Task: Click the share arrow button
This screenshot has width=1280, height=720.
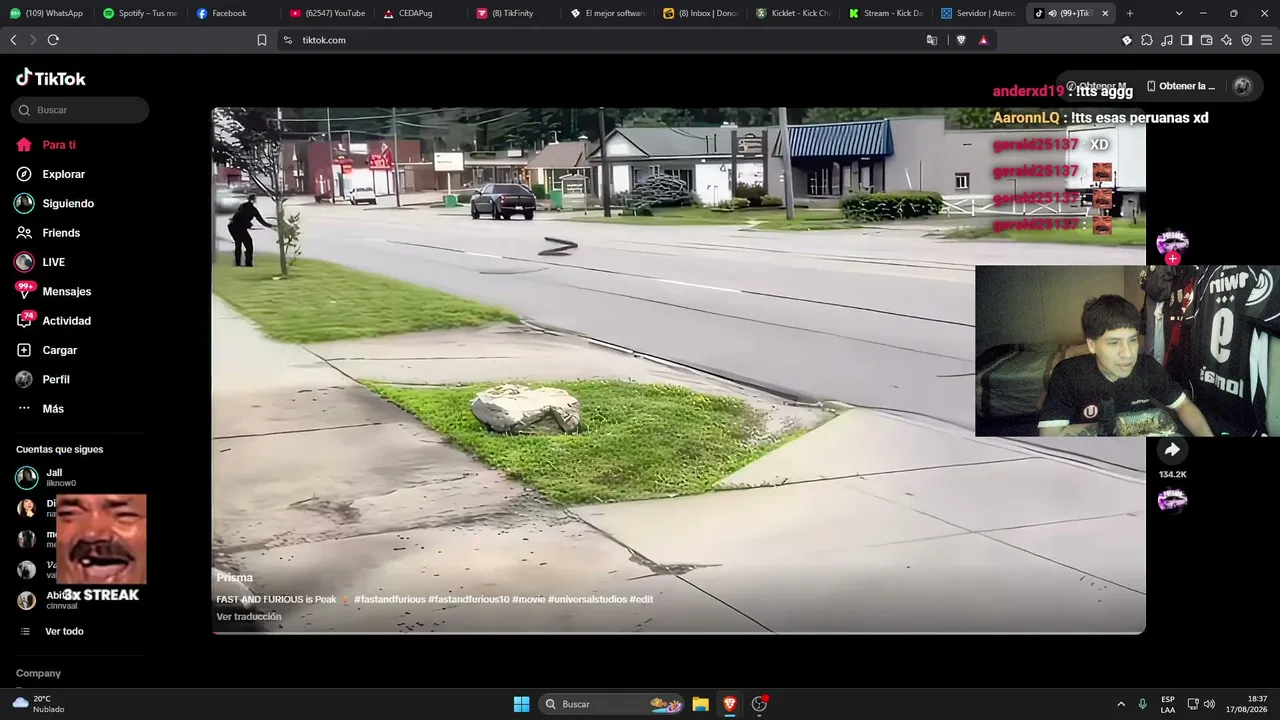Action: 1172,450
